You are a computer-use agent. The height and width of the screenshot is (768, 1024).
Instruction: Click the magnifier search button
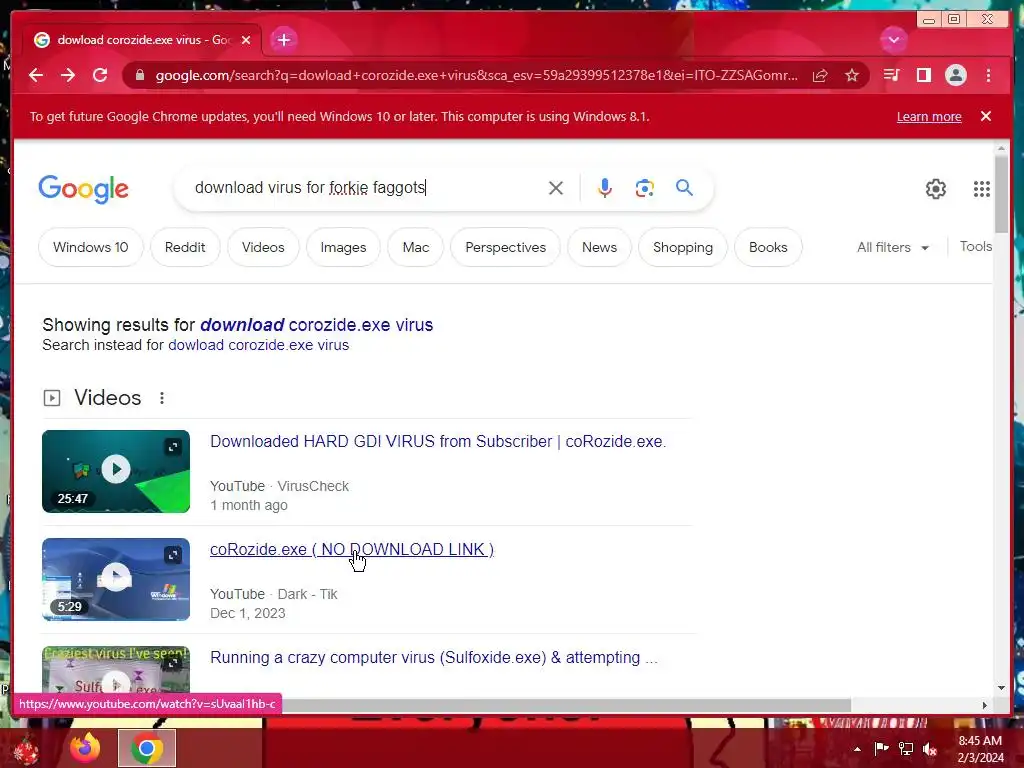click(x=684, y=188)
